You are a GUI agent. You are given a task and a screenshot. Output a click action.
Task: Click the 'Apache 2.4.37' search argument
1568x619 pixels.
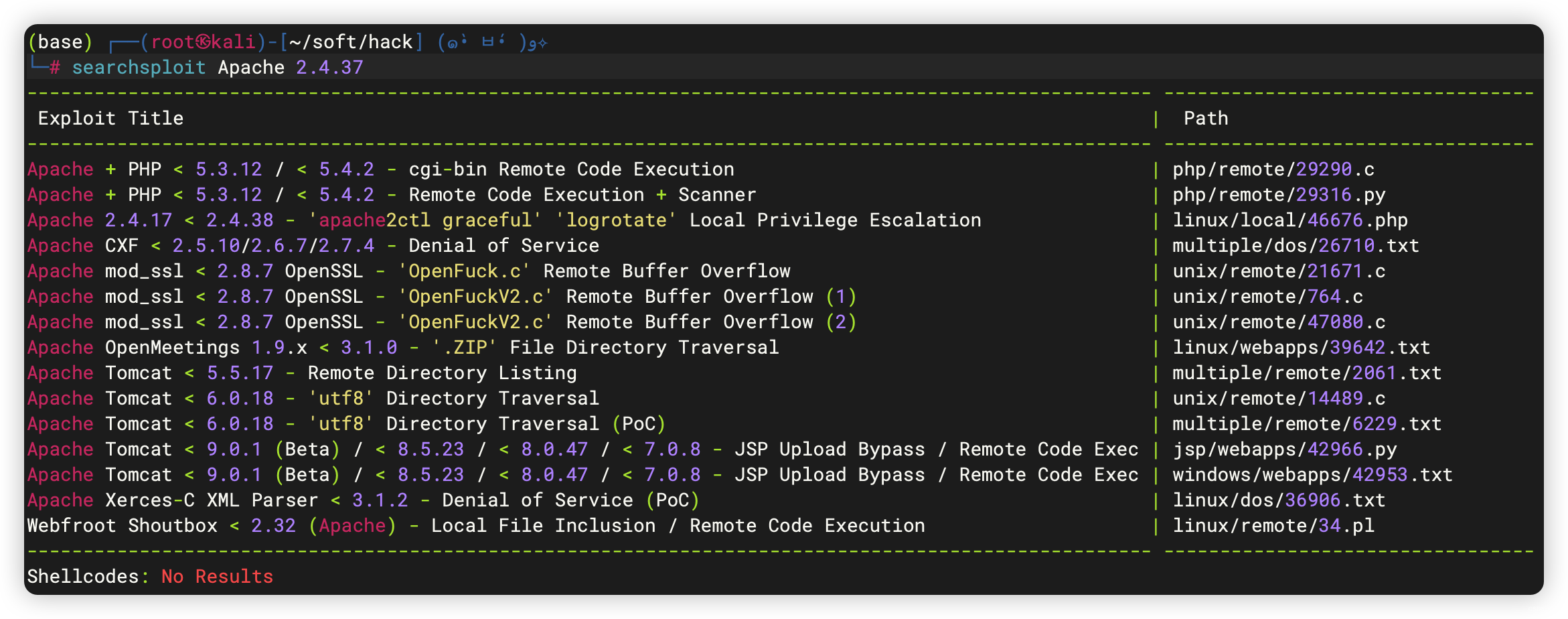click(x=291, y=68)
